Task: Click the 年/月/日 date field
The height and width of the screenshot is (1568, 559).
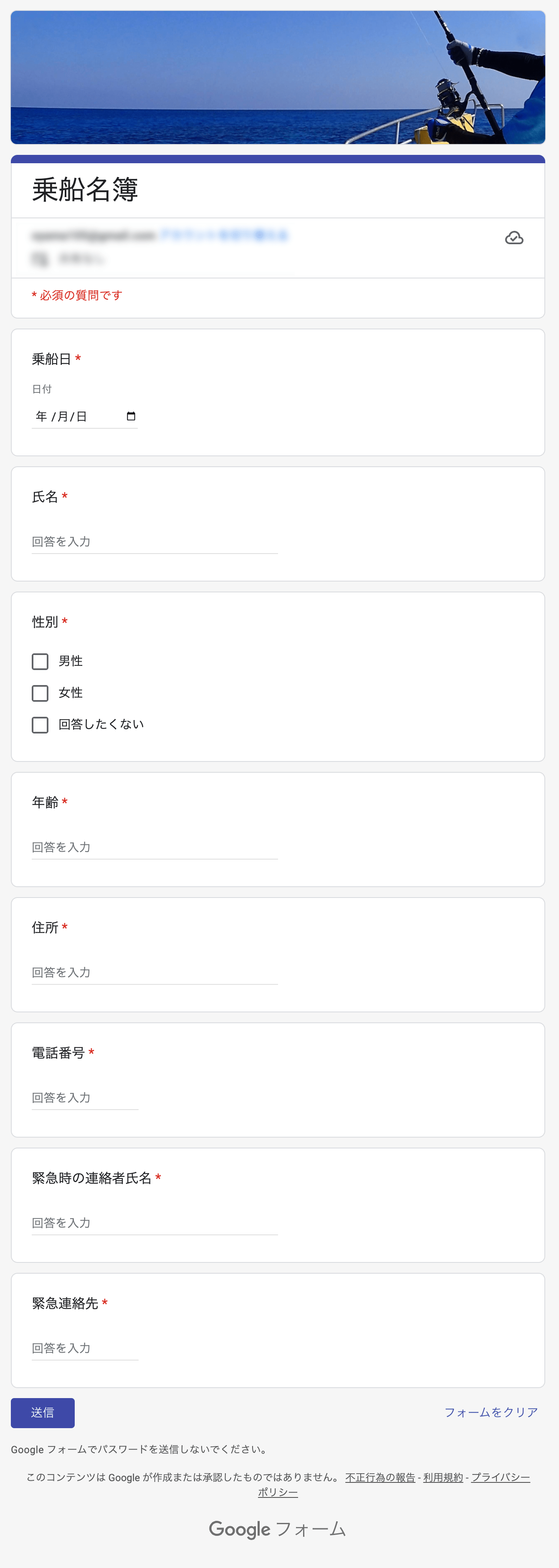Action: point(85,416)
